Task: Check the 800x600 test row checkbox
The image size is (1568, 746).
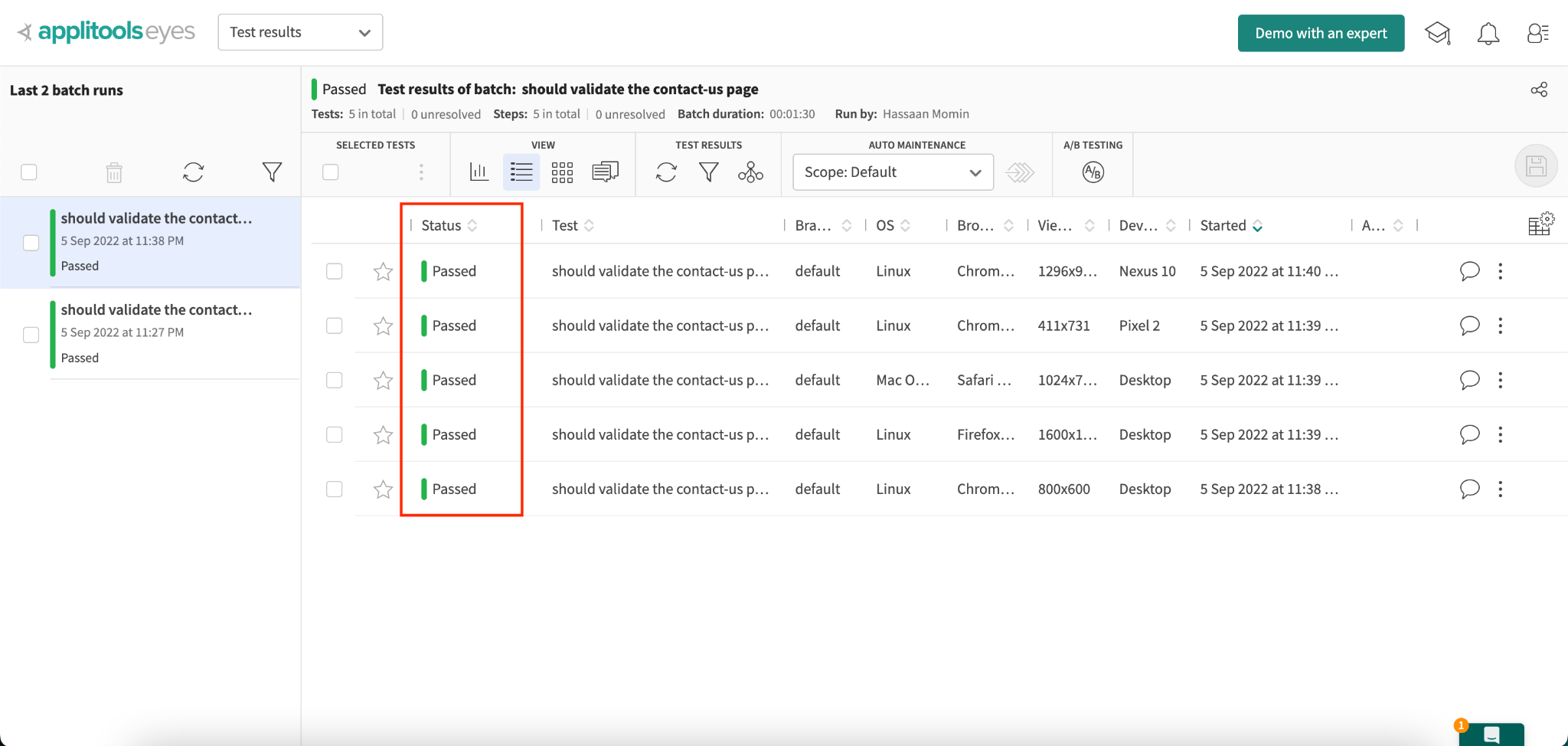Action: [335, 489]
